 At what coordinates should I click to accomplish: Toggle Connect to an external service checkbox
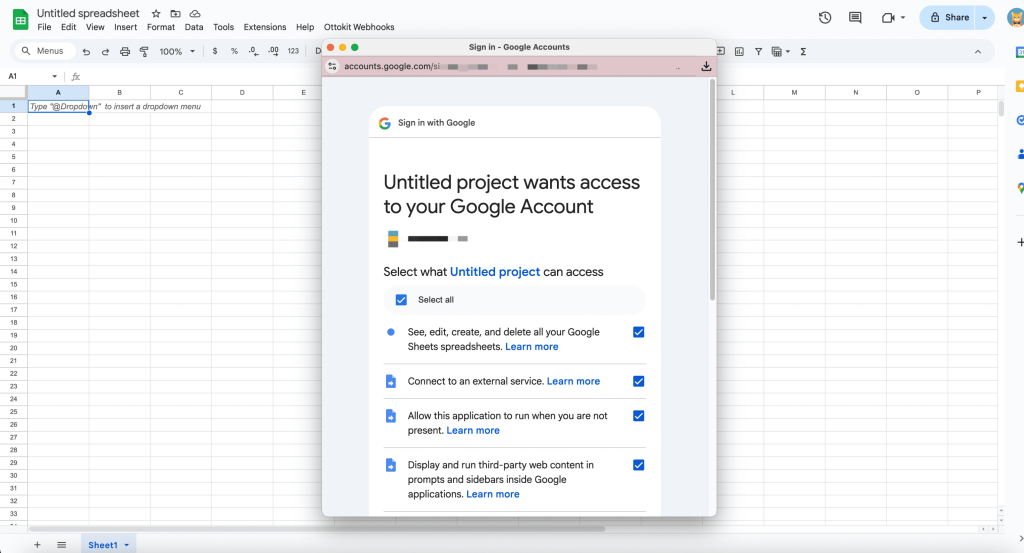tap(639, 381)
